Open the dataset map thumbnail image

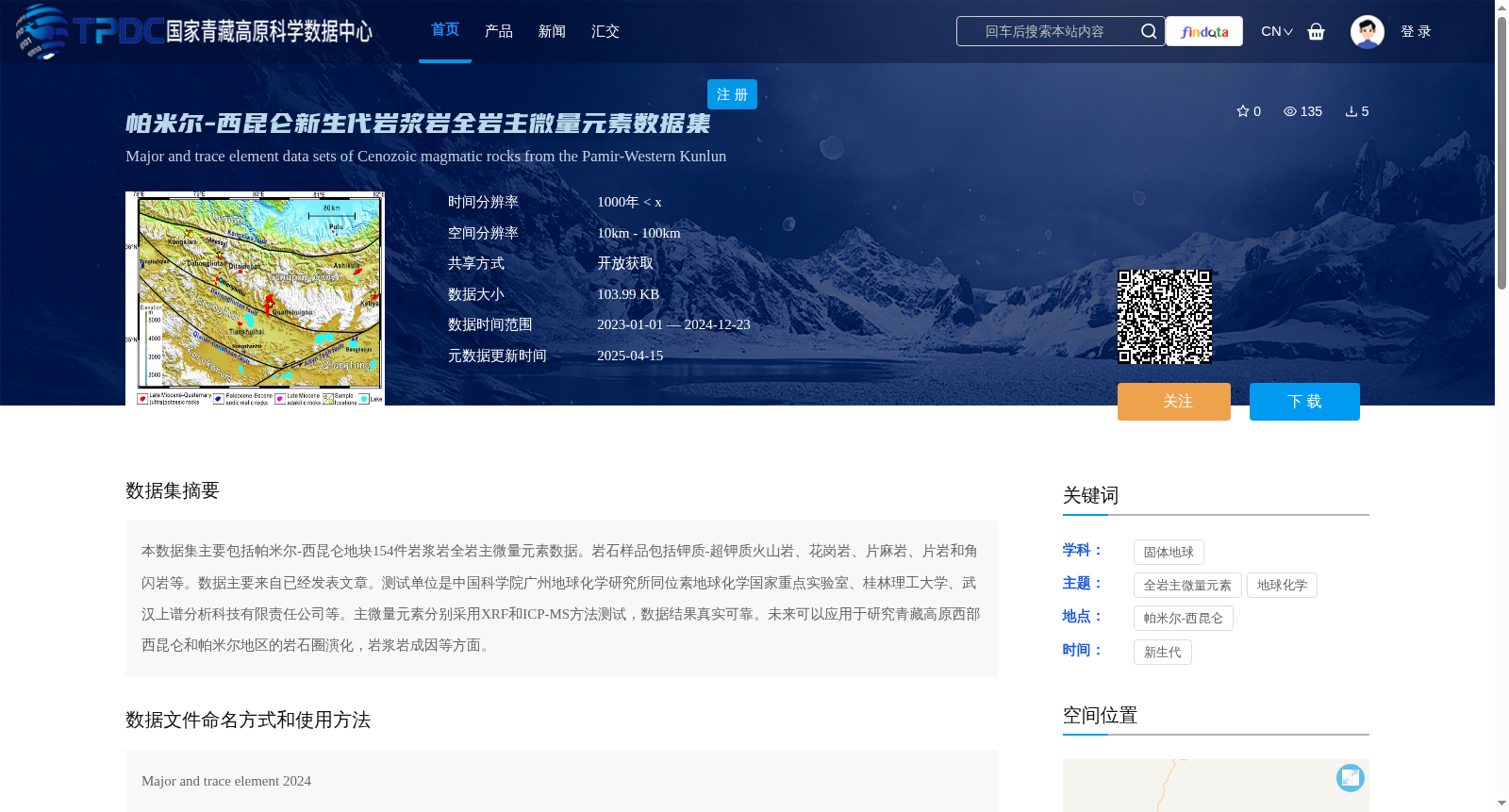click(x=255, y=298)
